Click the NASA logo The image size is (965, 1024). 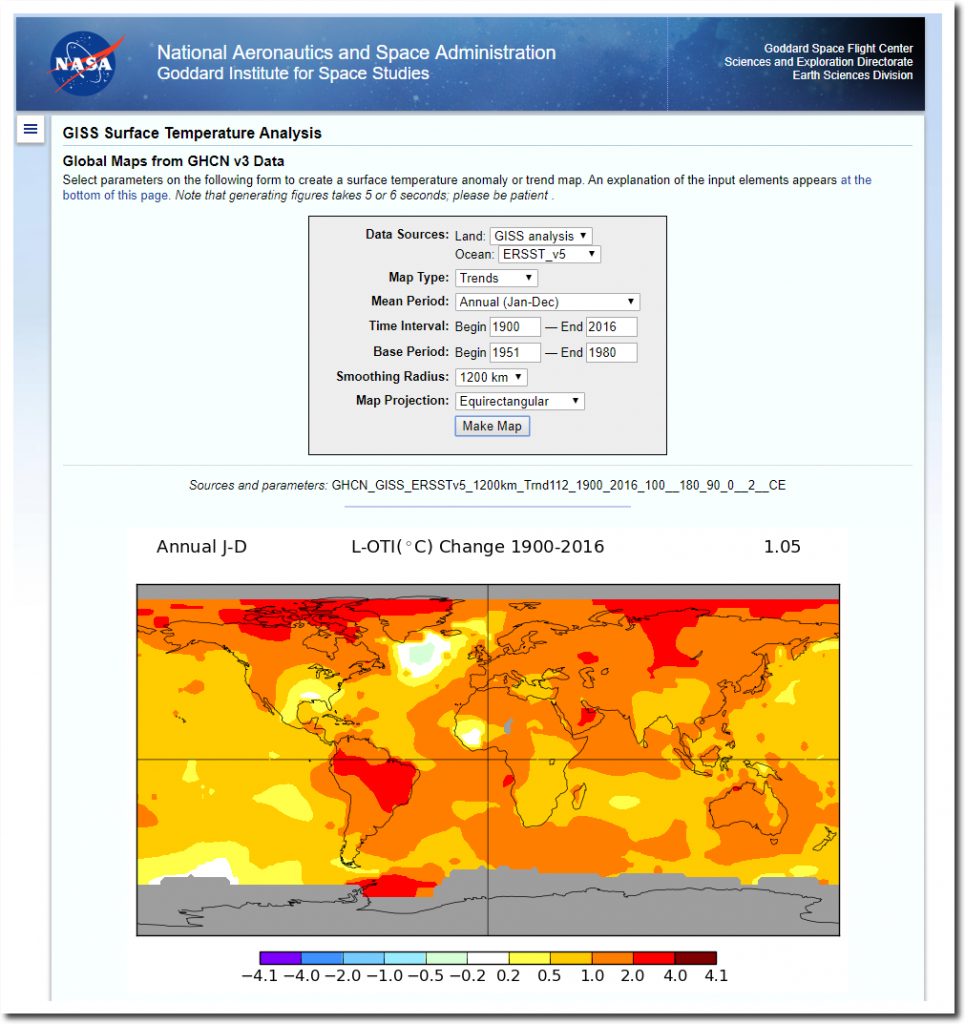pyautogui.click(x=86, y=63)
